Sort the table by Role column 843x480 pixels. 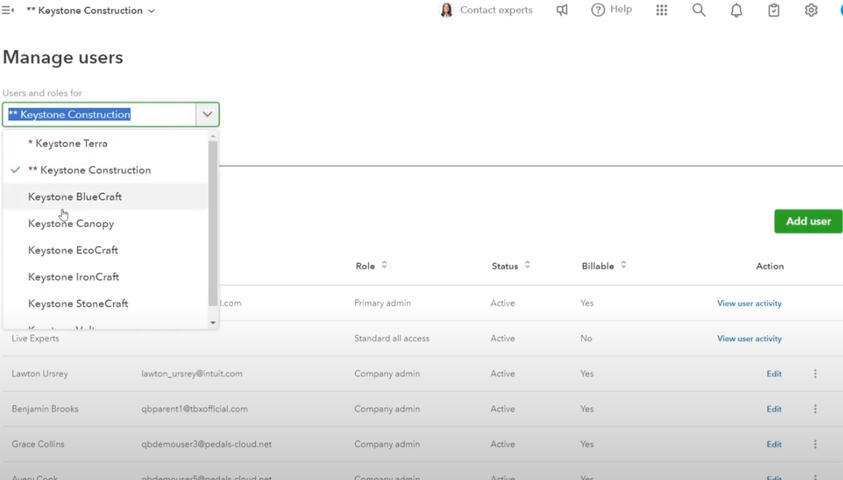click(x=384, y=266)
